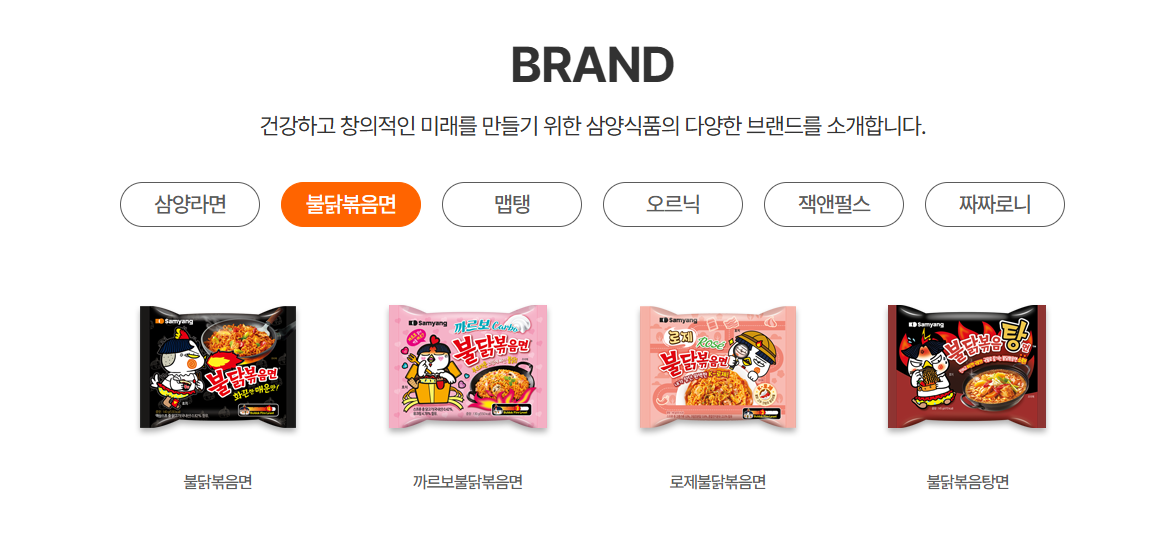
Task: Switch to the 잭앤펄스 tab
Action: point(834,204)
